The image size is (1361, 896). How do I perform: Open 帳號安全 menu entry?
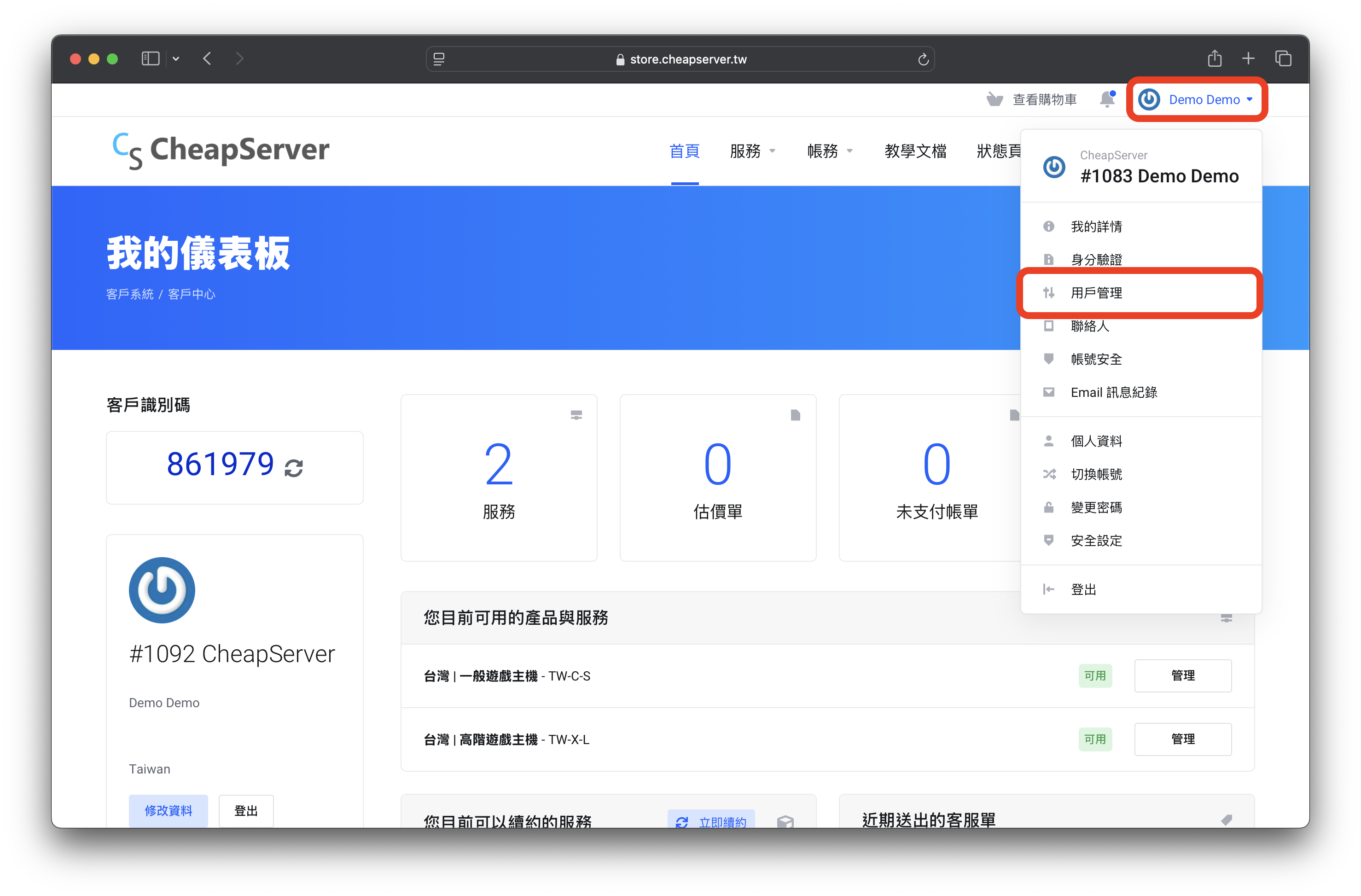(x=1096, y=359)
